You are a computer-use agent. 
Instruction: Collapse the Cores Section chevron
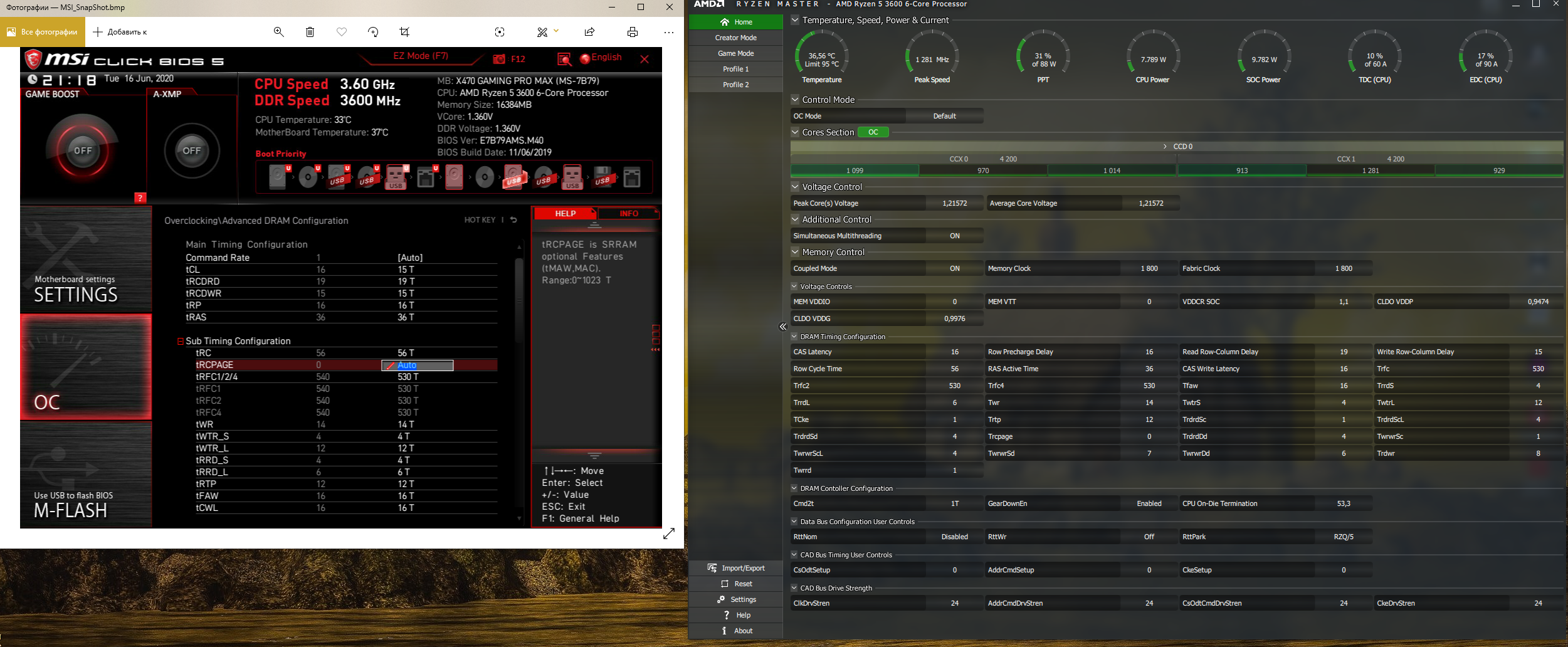pos(795,132)
